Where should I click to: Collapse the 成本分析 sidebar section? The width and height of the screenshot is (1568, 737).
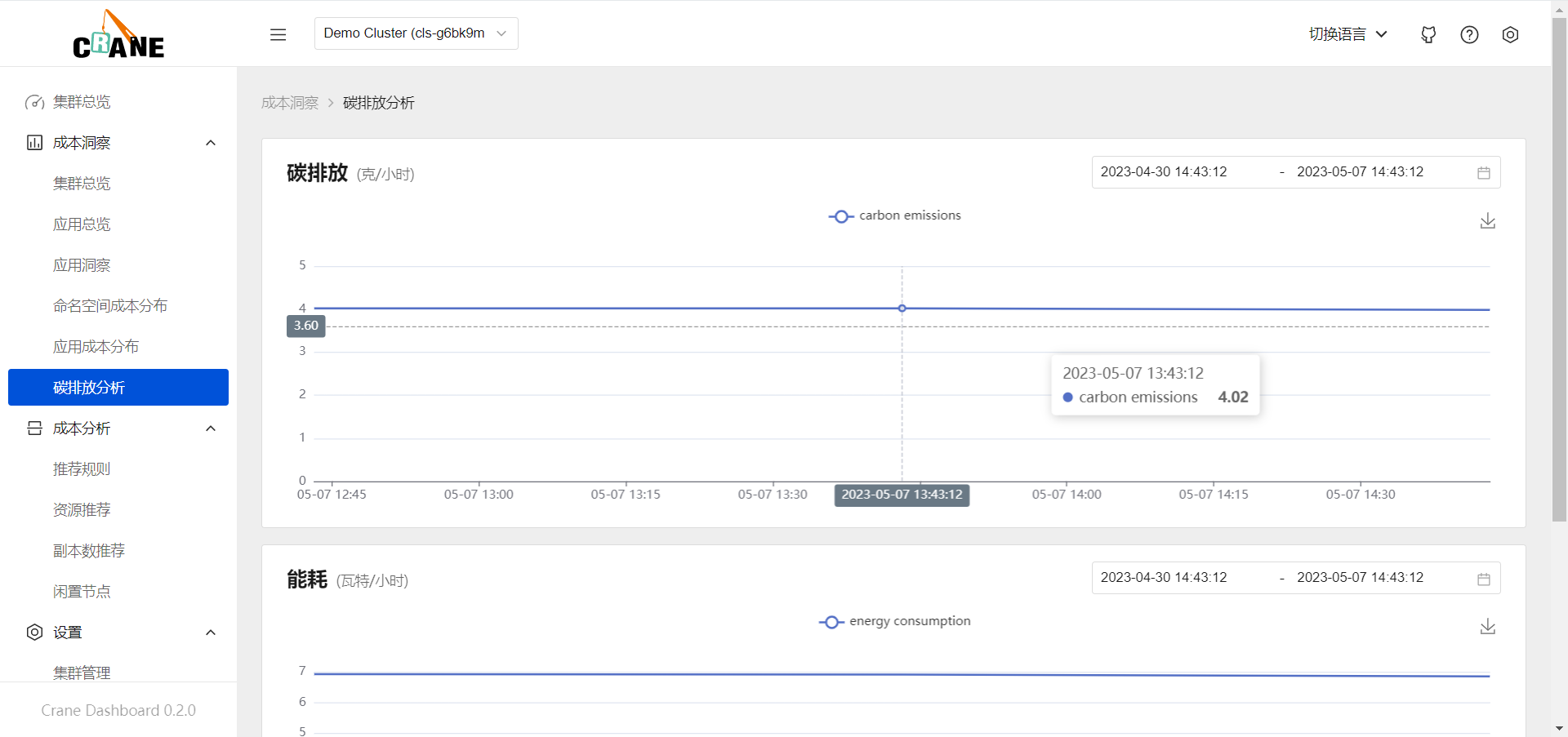(211, 428)
